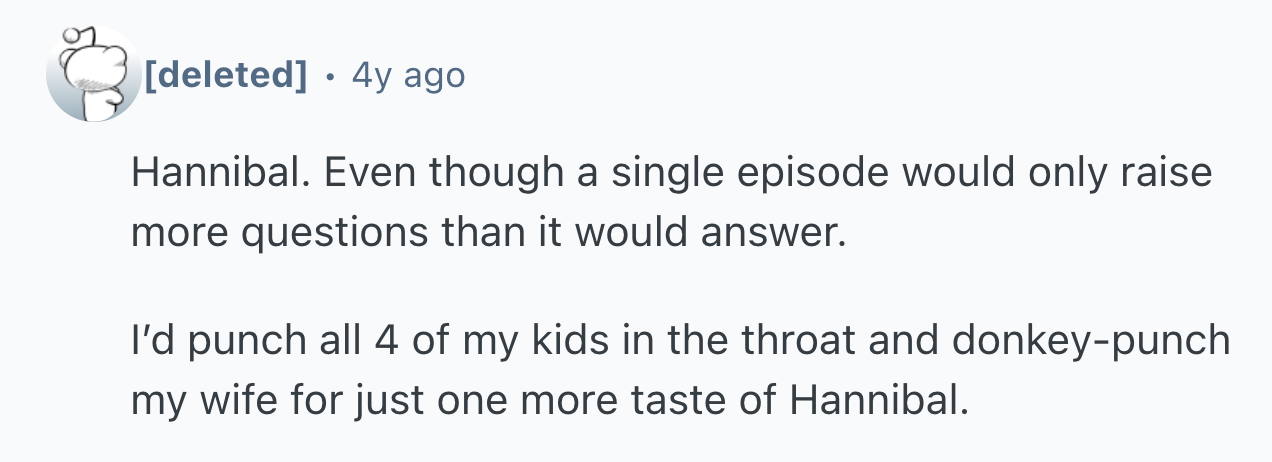Click the "4y ago" comment timestamp
The height and width of the screenshot is (462, 1272).
408,74
